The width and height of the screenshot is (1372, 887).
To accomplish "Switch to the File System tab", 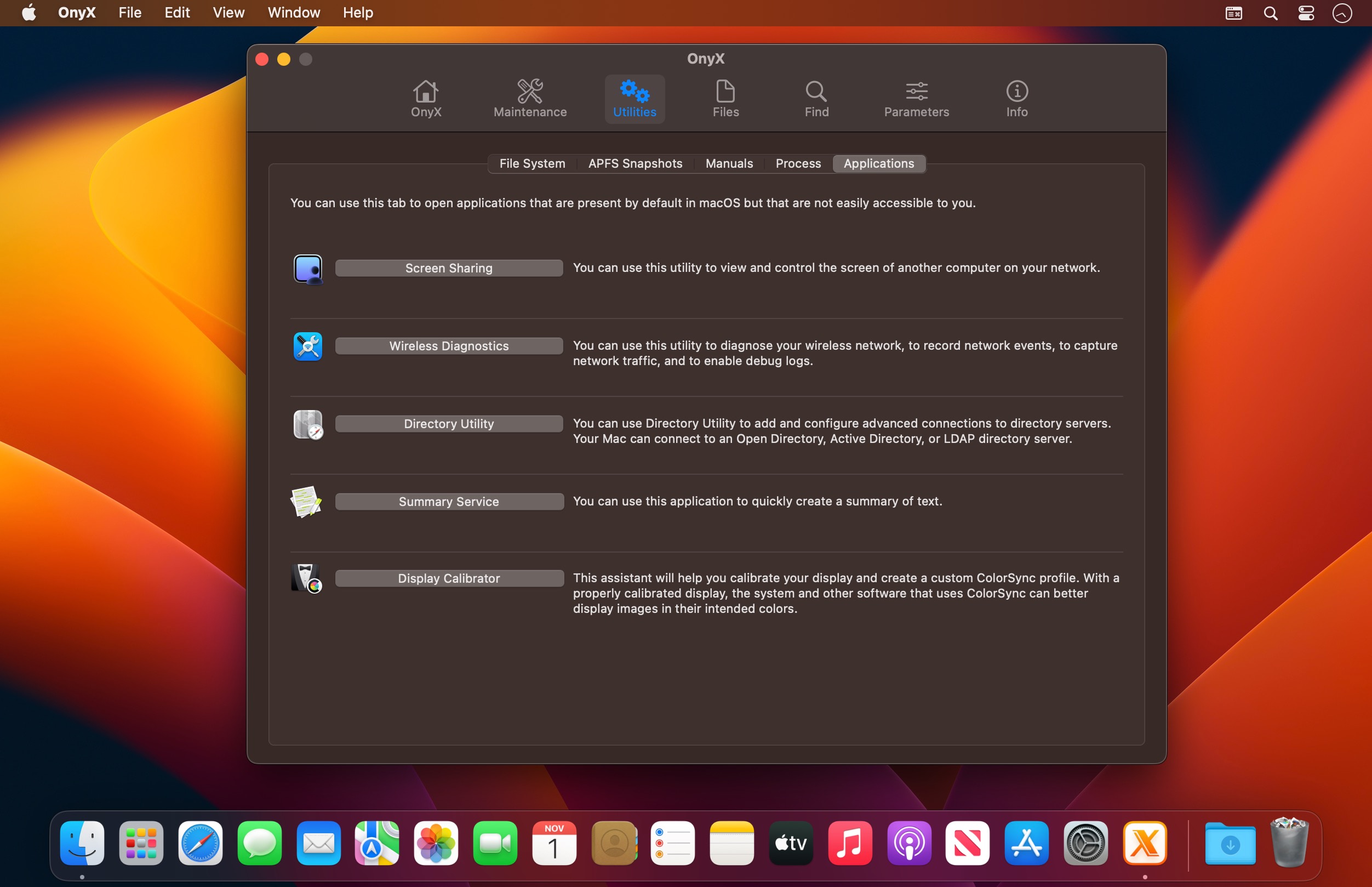I will coord(532,163).
